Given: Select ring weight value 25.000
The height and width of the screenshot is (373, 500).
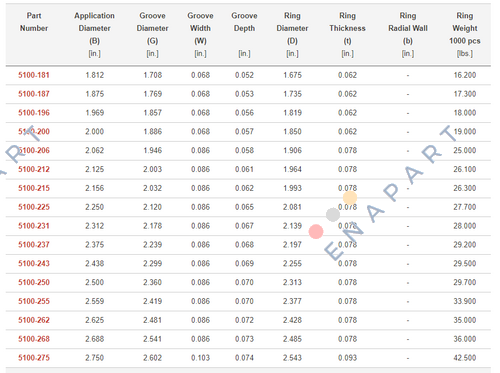Looking at the screenshot, I should [465, 150].
